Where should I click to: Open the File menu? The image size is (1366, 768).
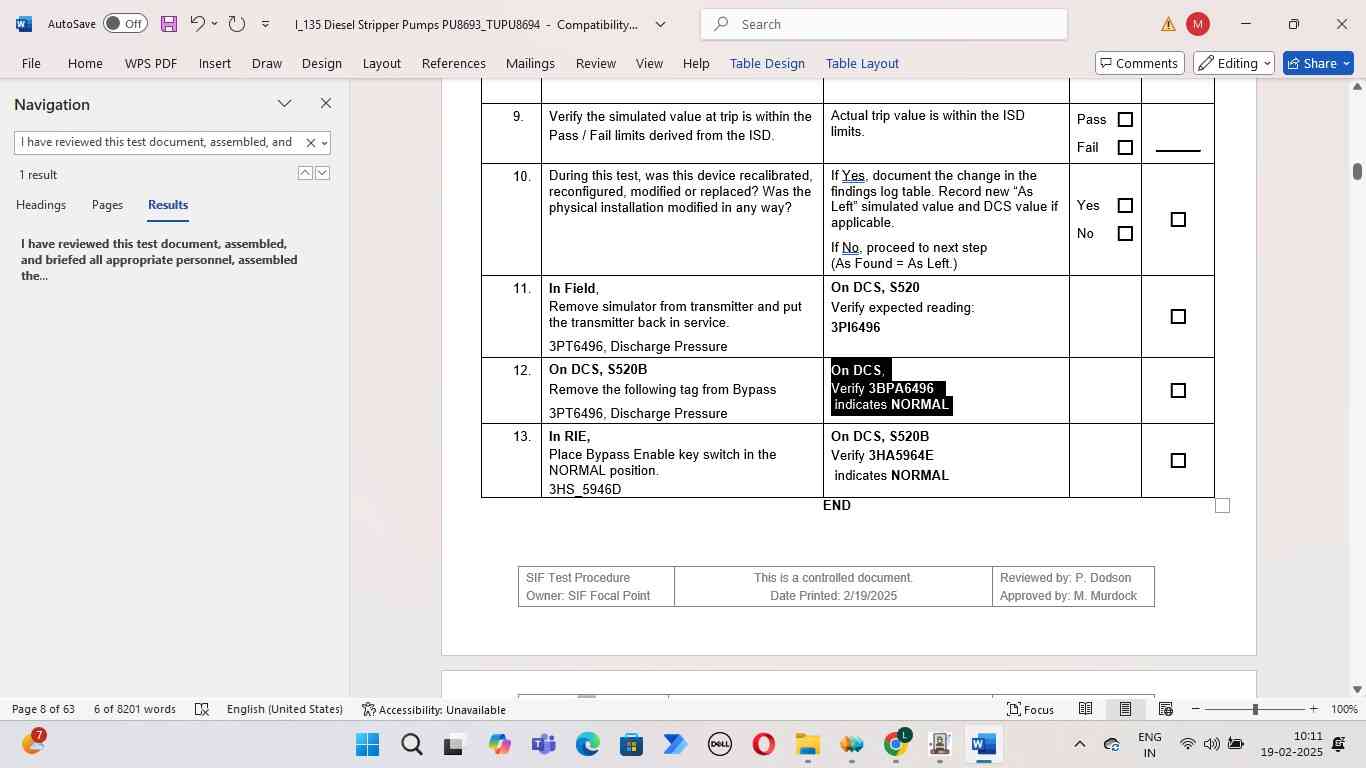(31, 63)
